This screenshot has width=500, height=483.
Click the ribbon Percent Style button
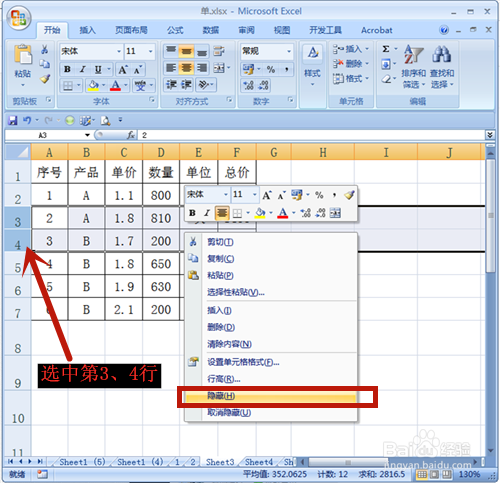click(271, 69)
